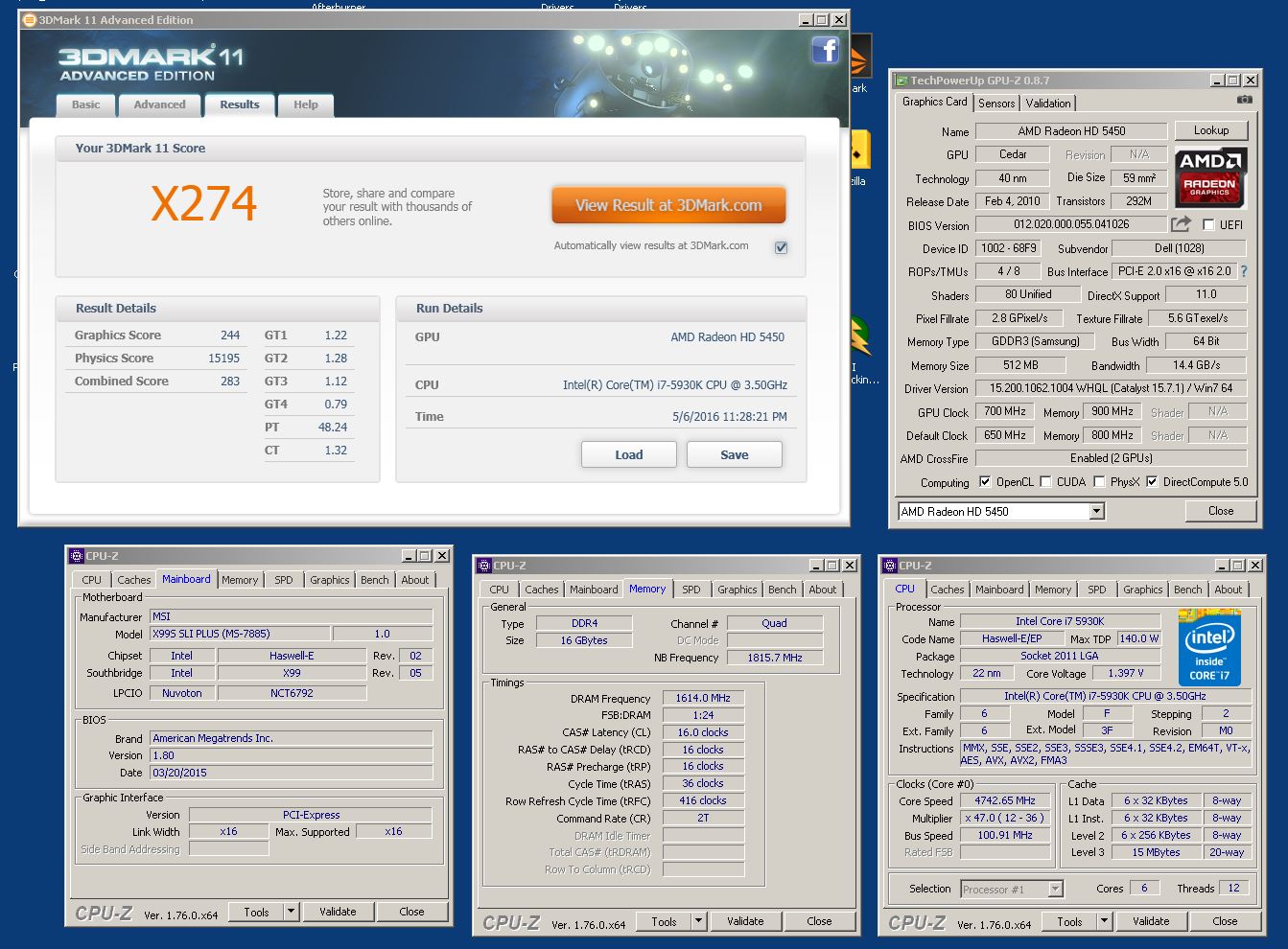
Task: Open Tools dropdown arrow in Memory CPU-Z
Action: (x=698, y=921)
